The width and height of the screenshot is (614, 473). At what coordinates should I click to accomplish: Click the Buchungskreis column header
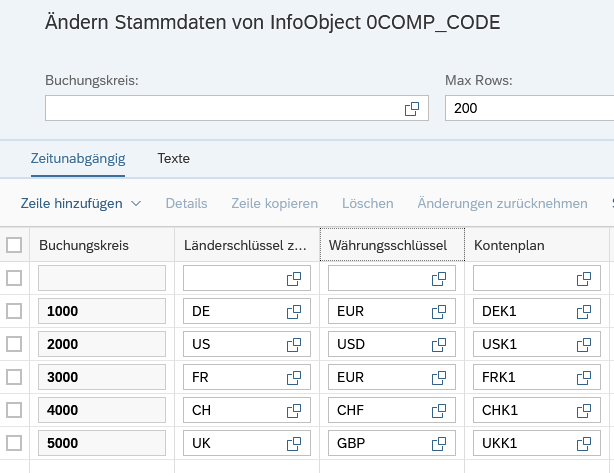coord(102,245)
